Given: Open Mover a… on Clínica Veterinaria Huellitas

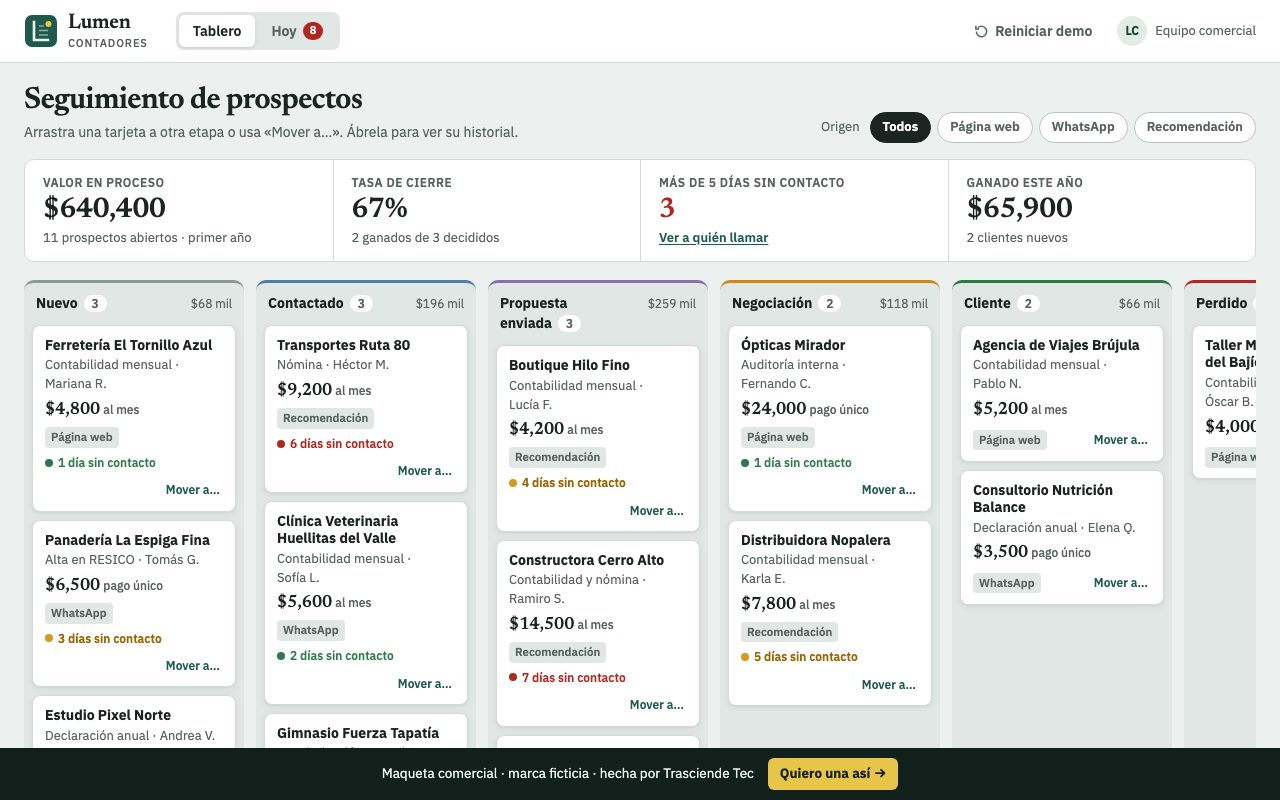Looking at the screenshot, I should pyautogui.click(x=425, y=684).
